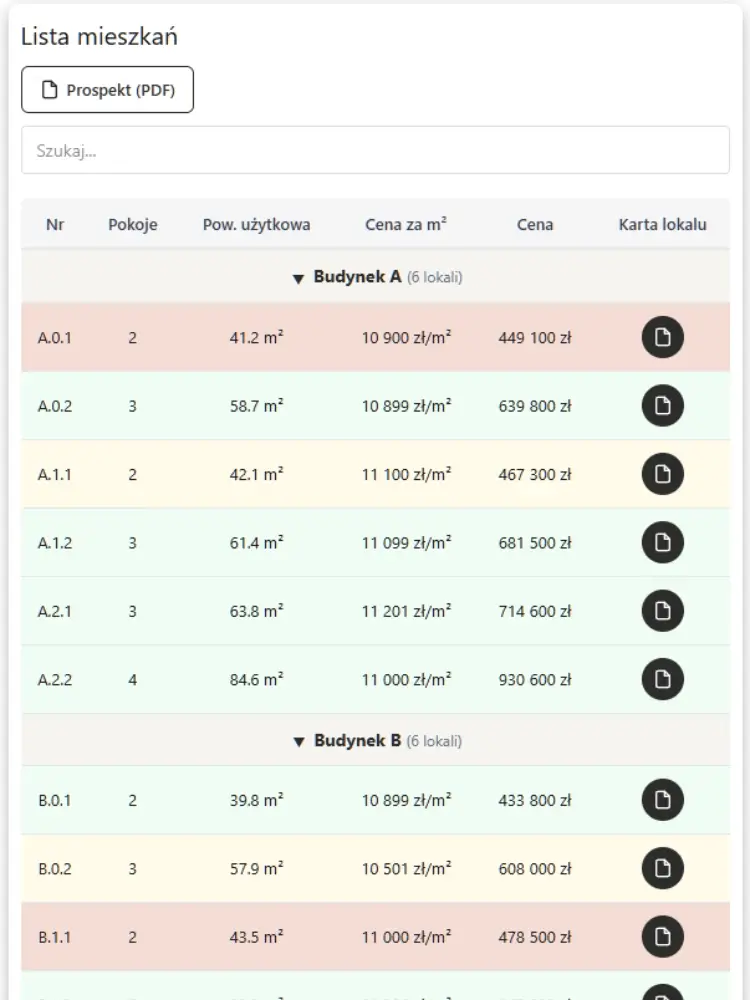Click area value 41.2 m²
This screenshot has width=750, height=1000.
(x=256, y=337)
